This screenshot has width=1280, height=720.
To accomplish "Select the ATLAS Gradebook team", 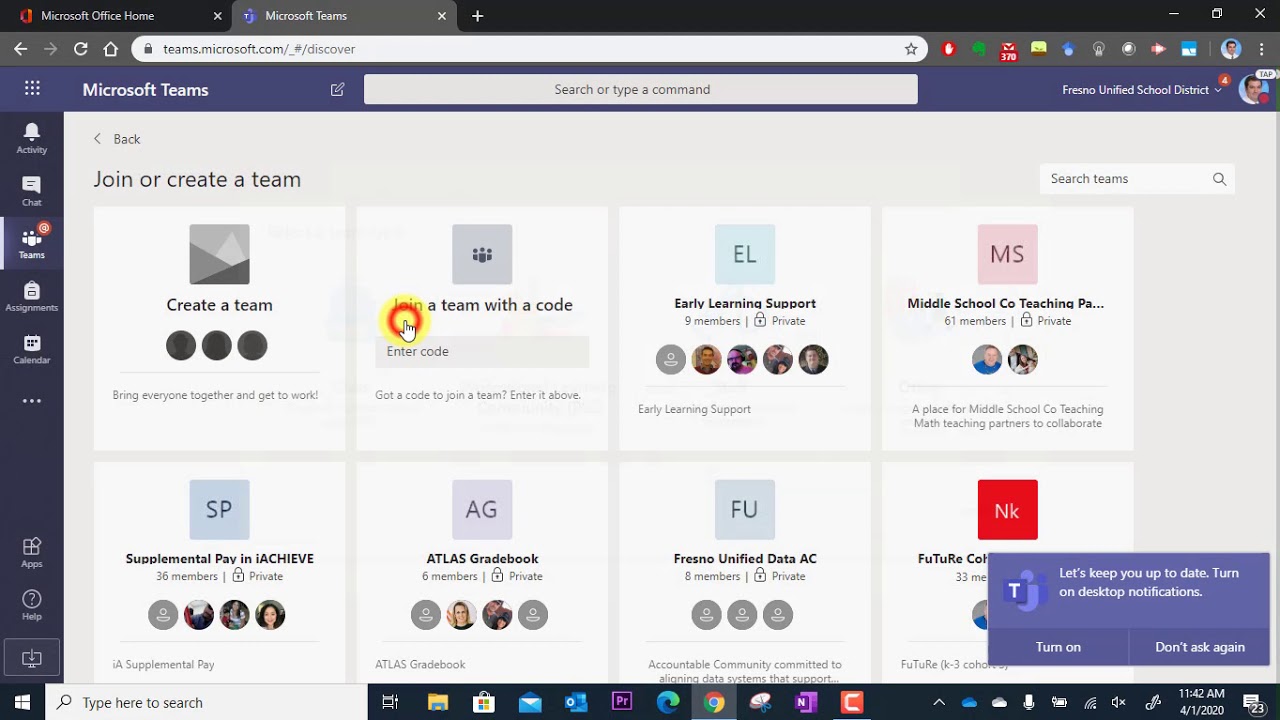I will 482,572.
